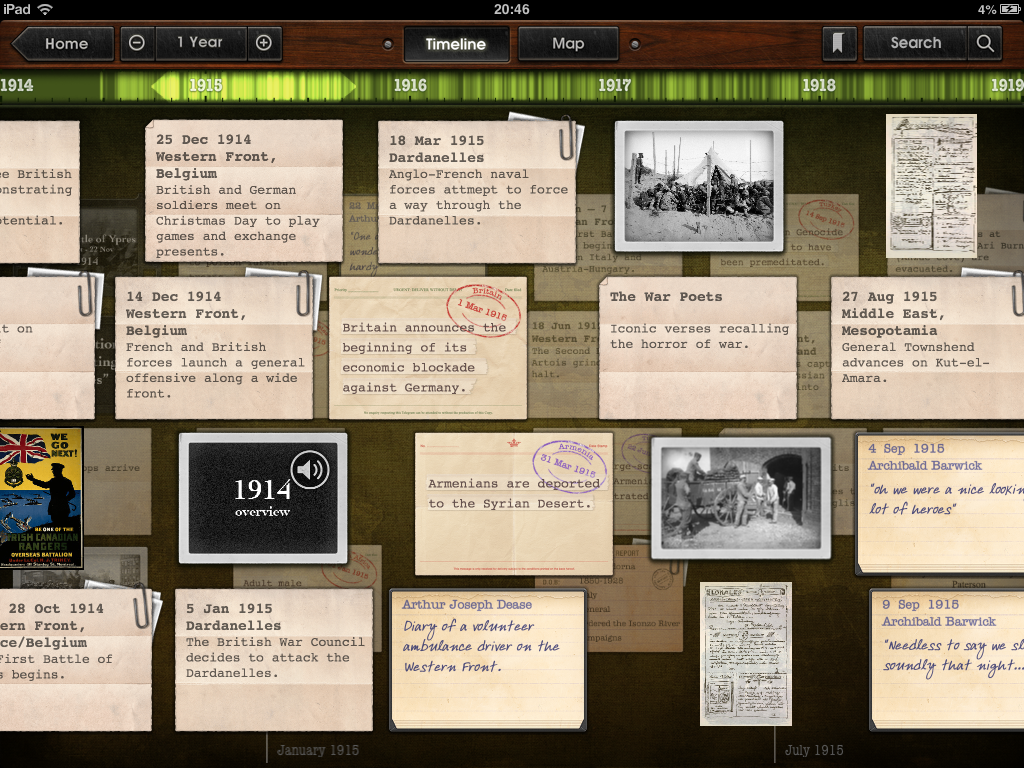
Task: Open the Search button in the toolbar
Action: click(x=915, y=43)
